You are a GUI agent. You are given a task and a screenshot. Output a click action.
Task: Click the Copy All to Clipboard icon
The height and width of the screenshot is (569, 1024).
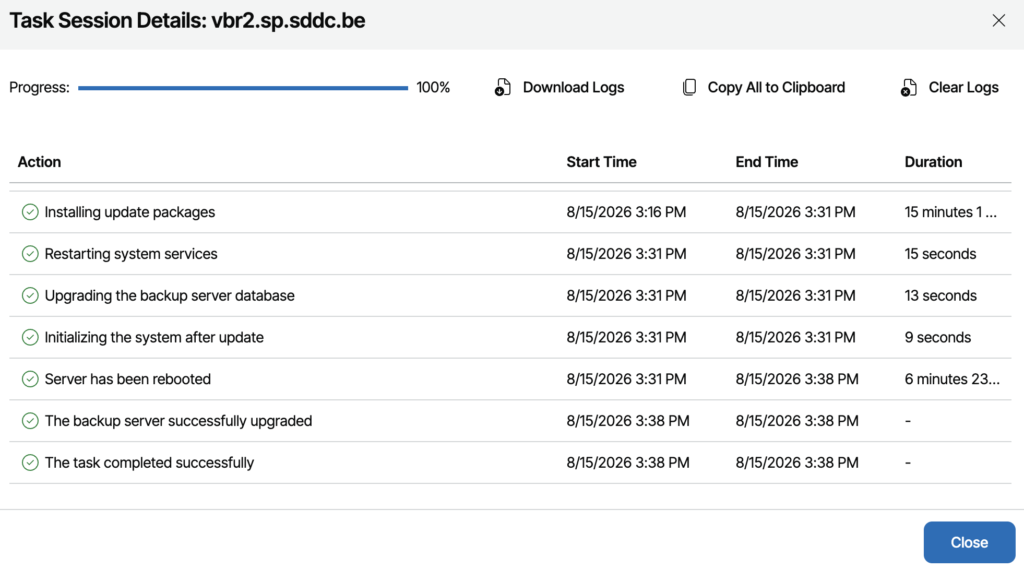689,88
